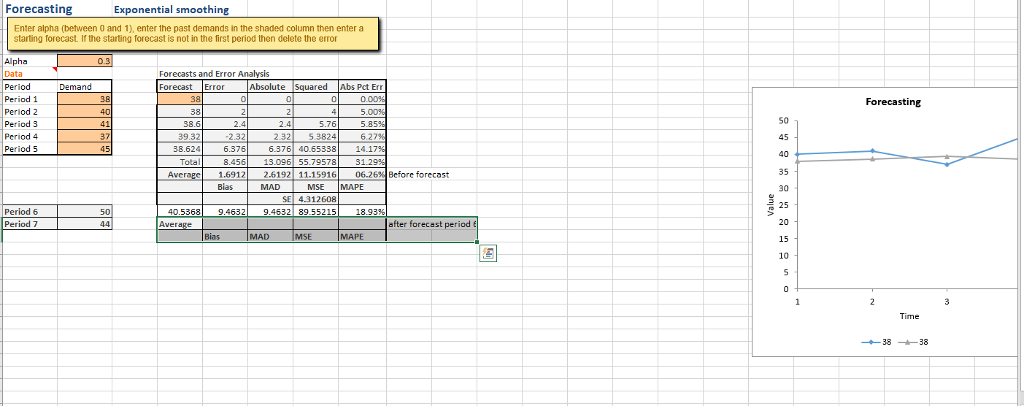Viewport: 1024px width, 406px height.
Task: Select forecast value 39.32
Action: pos(180,136)
